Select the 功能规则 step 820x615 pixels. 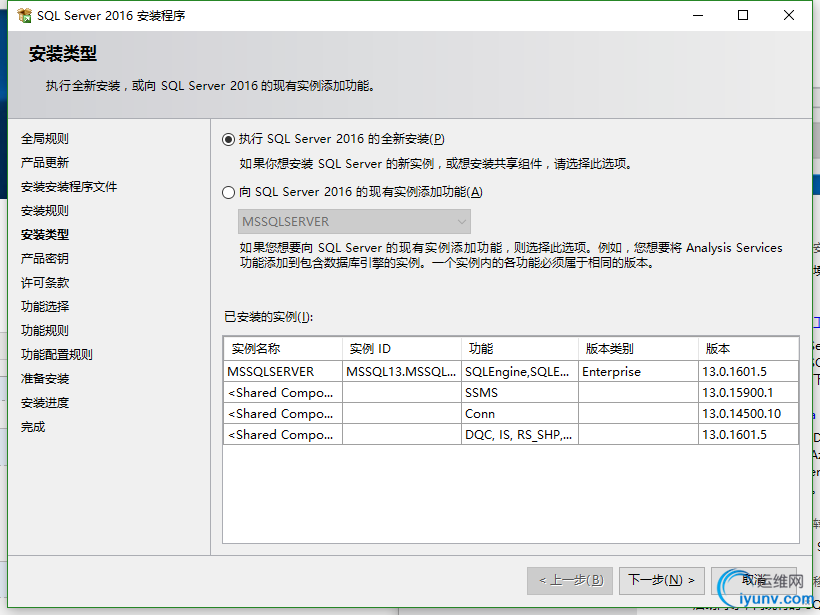tap(44, 331)
